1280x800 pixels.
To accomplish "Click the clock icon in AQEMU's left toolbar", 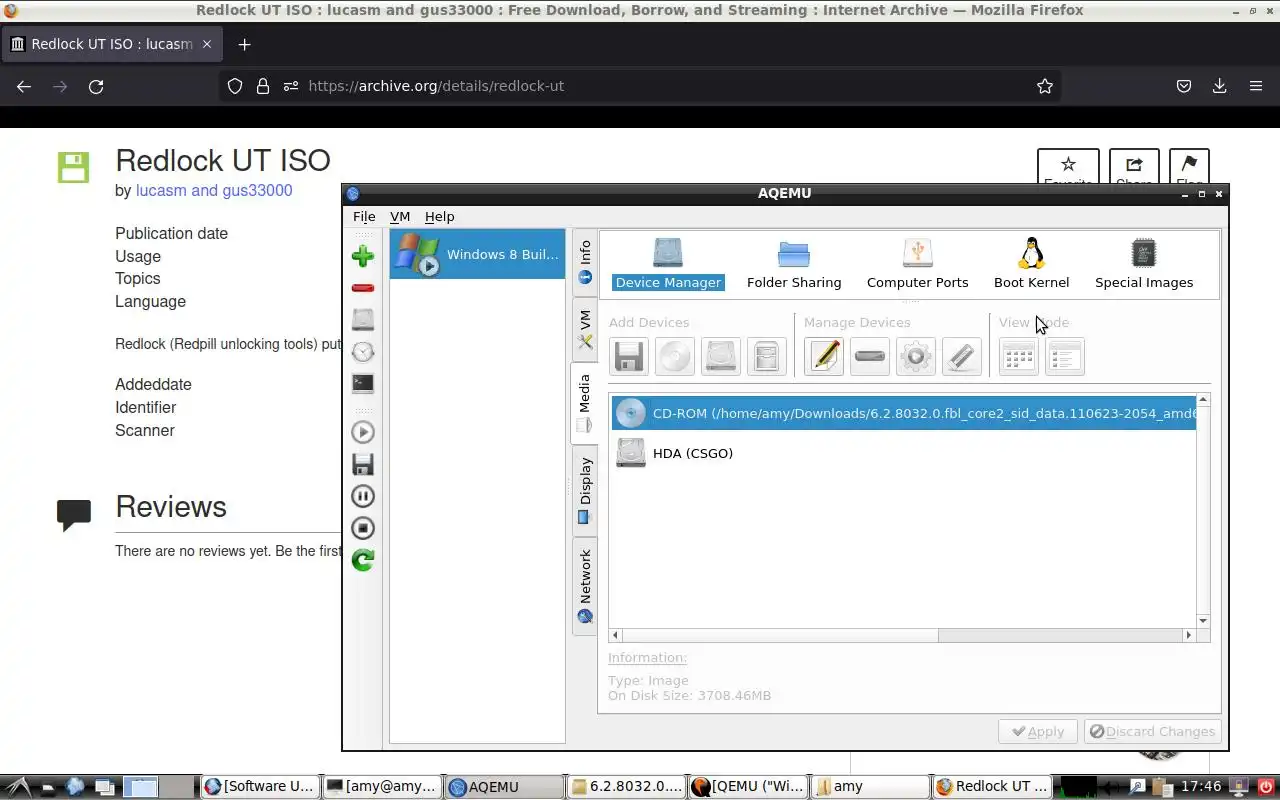I will (x=363, y=351).
